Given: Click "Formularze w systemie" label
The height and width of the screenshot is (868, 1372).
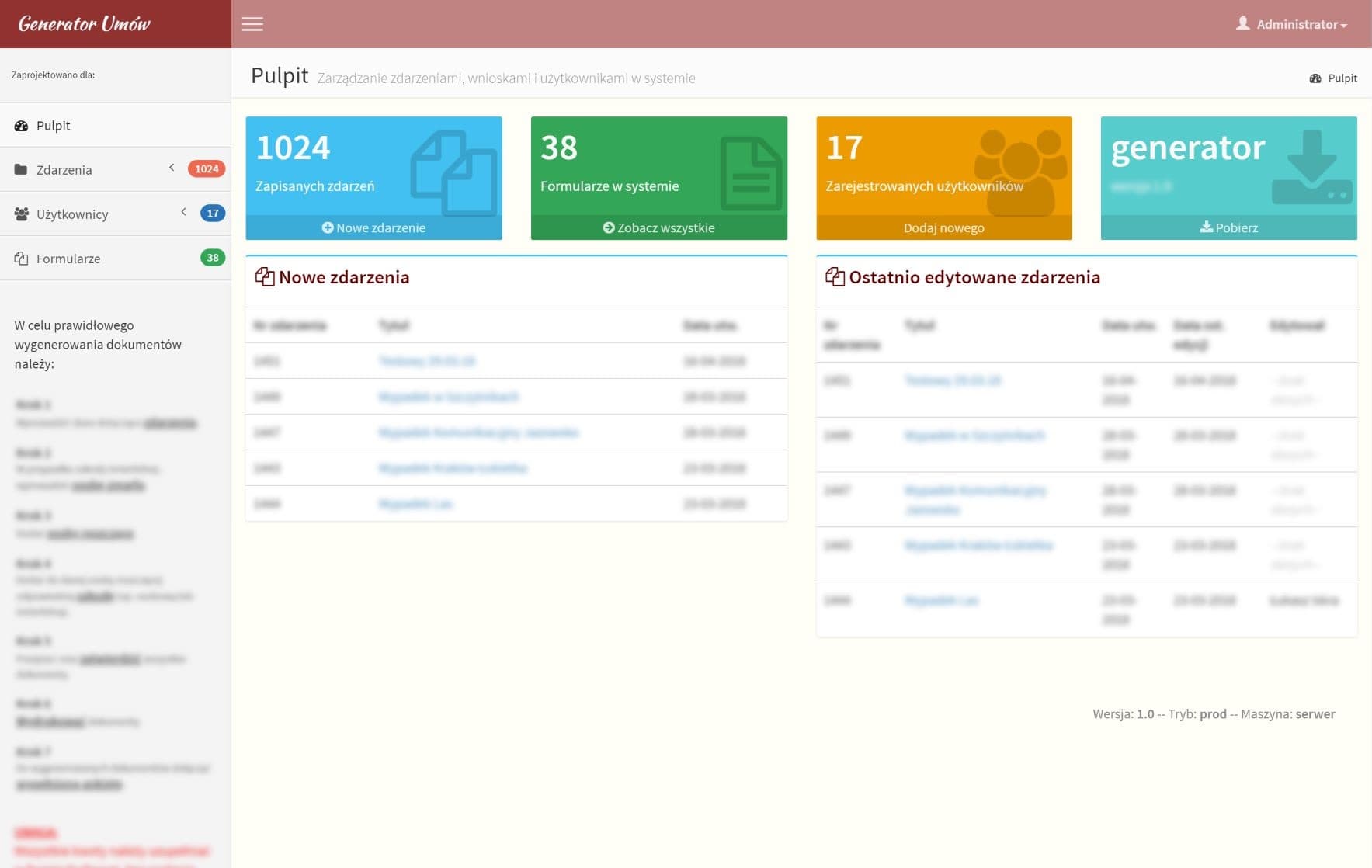Looking at the screenshot, I should 610,186.
